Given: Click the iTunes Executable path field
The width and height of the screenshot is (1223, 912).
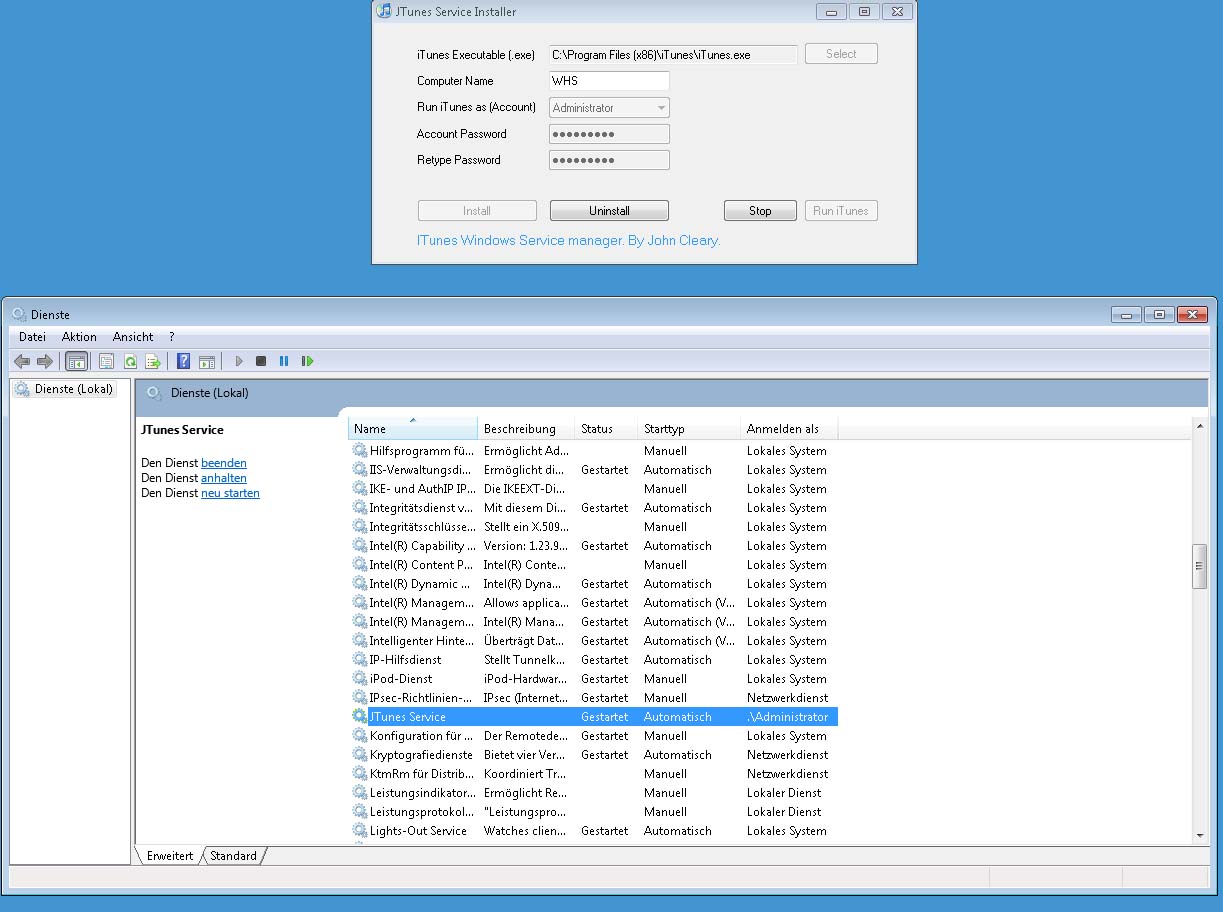Looking at the screenshot, I should (x=673, y=55).
